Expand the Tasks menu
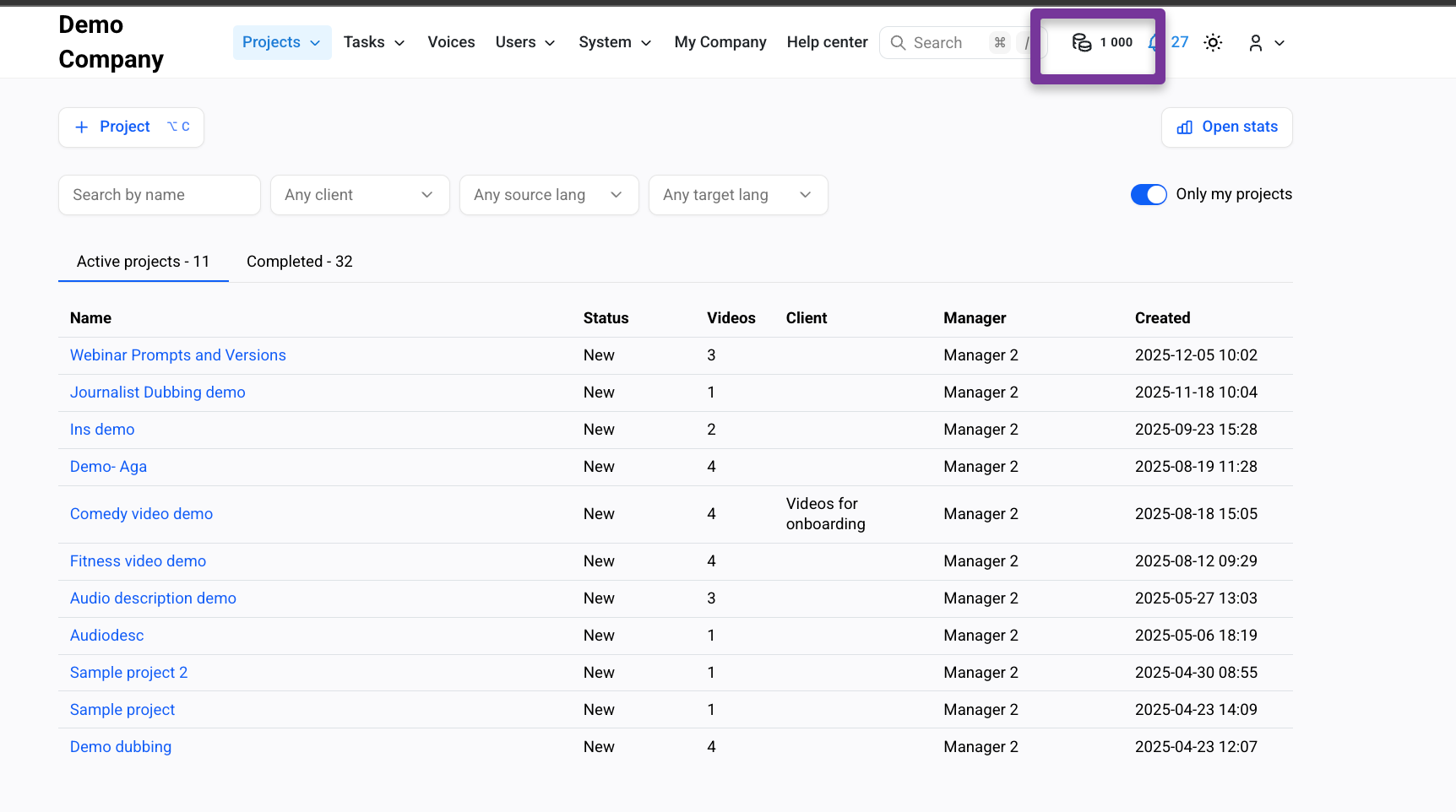The height and width of the screenshot is (812, 1456). pyautogui.click(x=373, y=42)
